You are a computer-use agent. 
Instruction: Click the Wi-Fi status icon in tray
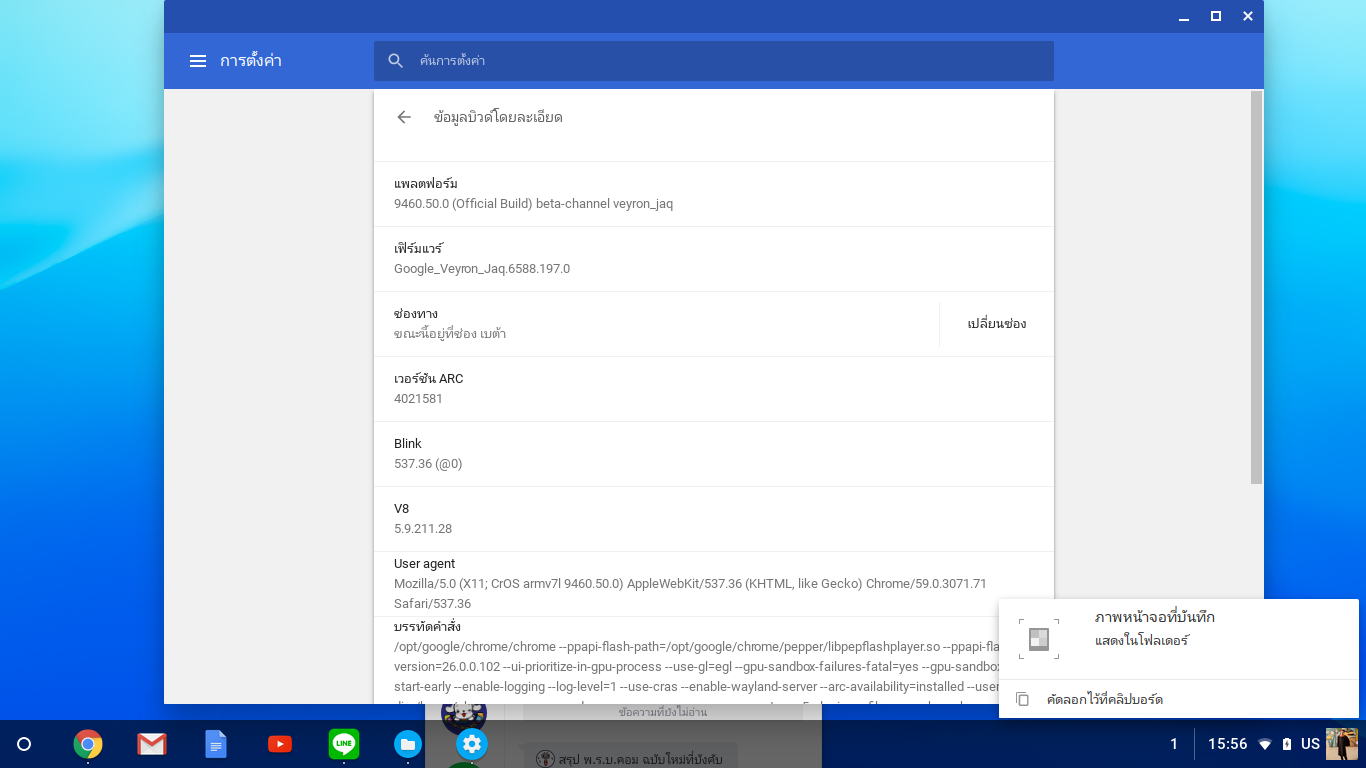coord(1265,744)
